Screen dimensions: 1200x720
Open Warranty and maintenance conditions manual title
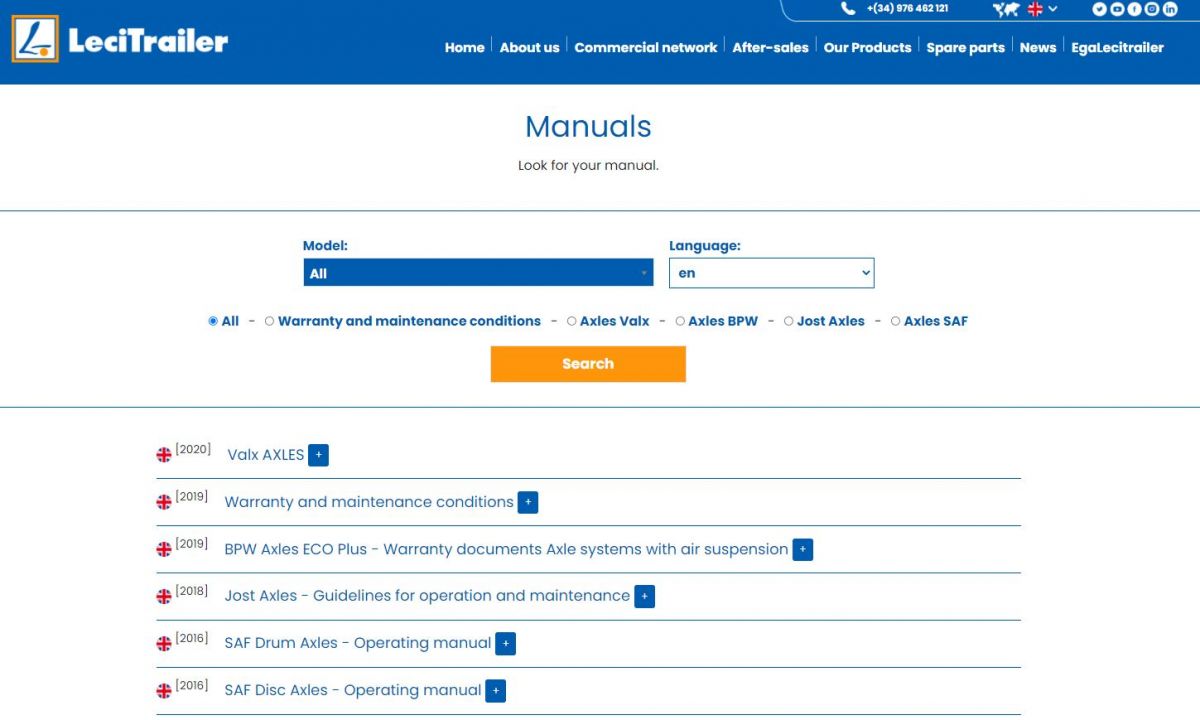[369, 502]
